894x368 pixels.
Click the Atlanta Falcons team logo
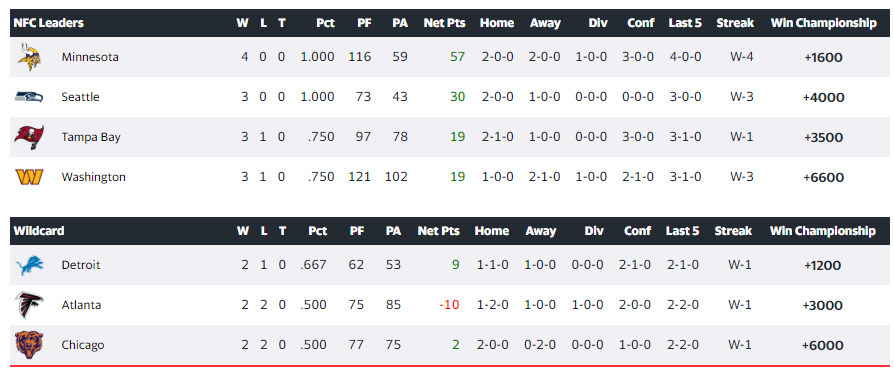pyautogui.click(x=29, y=305)
